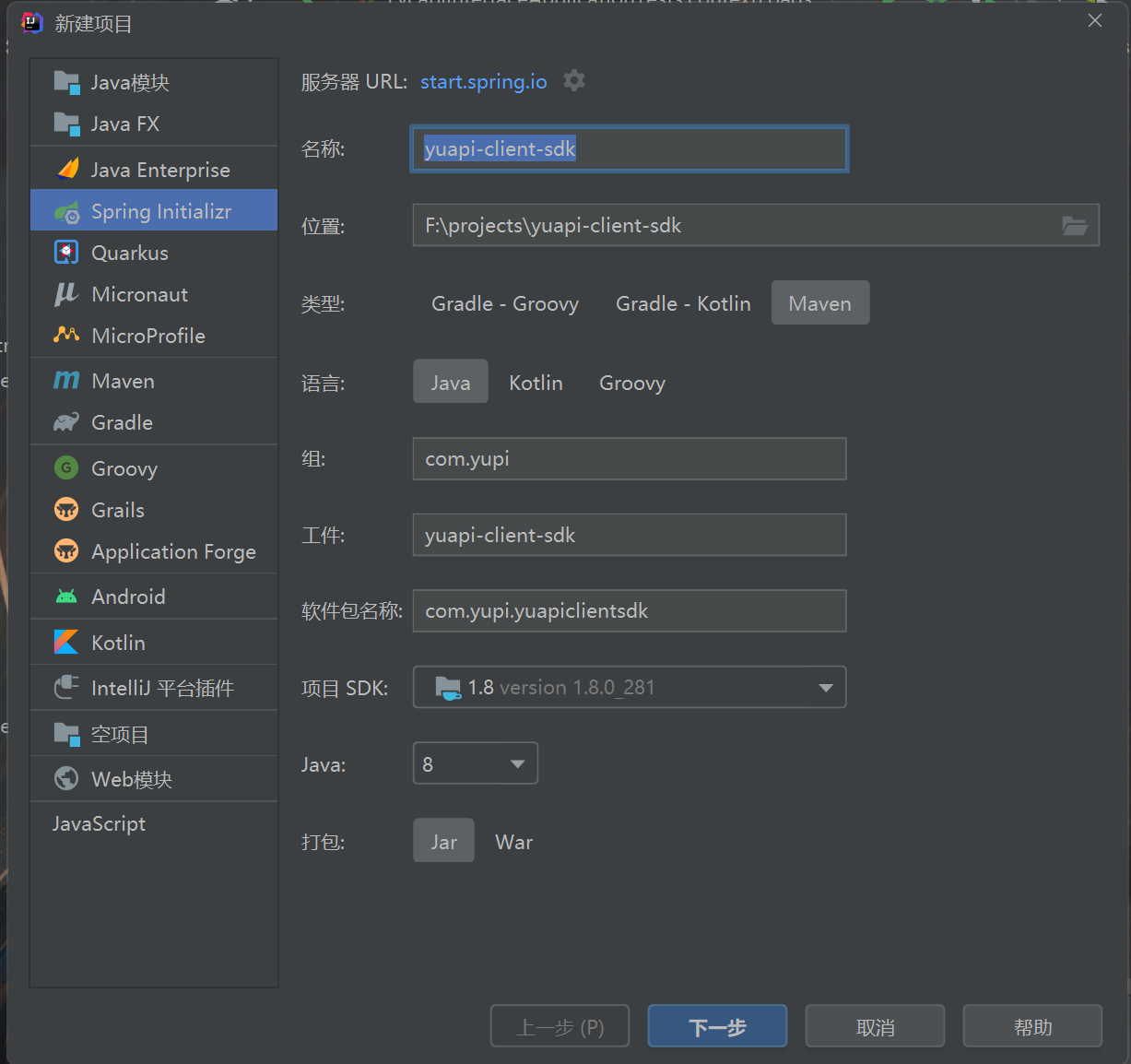Open server URL settings gear
The height and width of the screenshot is (1064, 1131).
pyautogui.click(x=574, y=81)
